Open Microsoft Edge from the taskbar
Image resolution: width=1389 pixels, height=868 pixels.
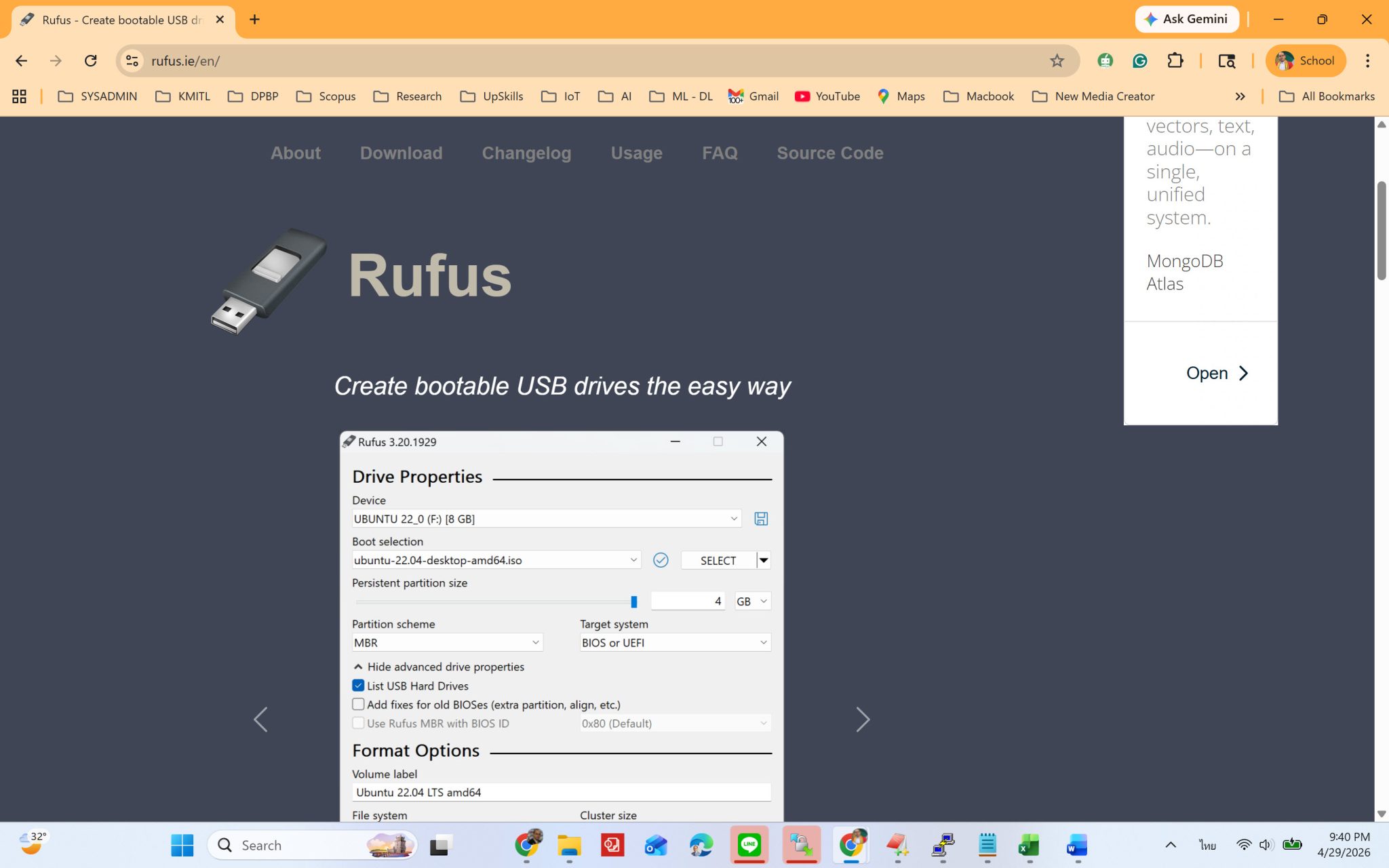[701, 845]
